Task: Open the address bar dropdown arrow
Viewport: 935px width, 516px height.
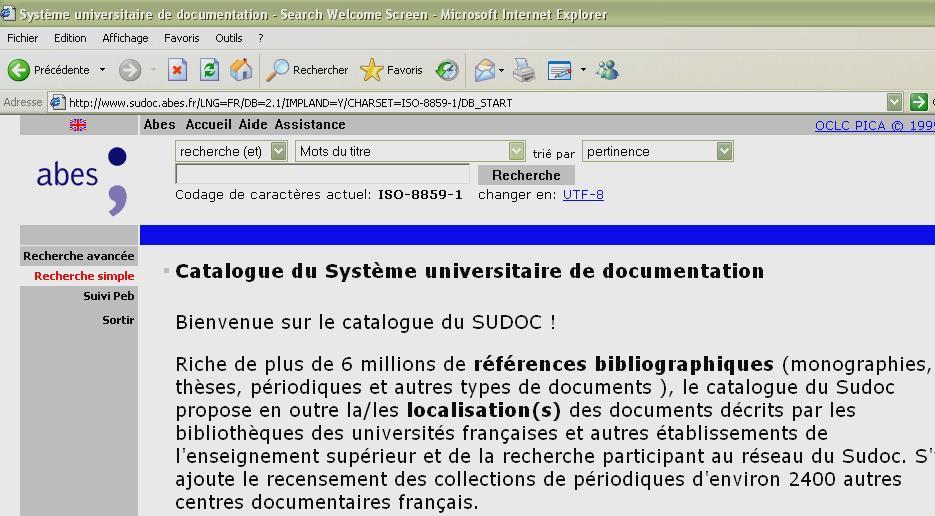Action: click(x=894, y=102)
